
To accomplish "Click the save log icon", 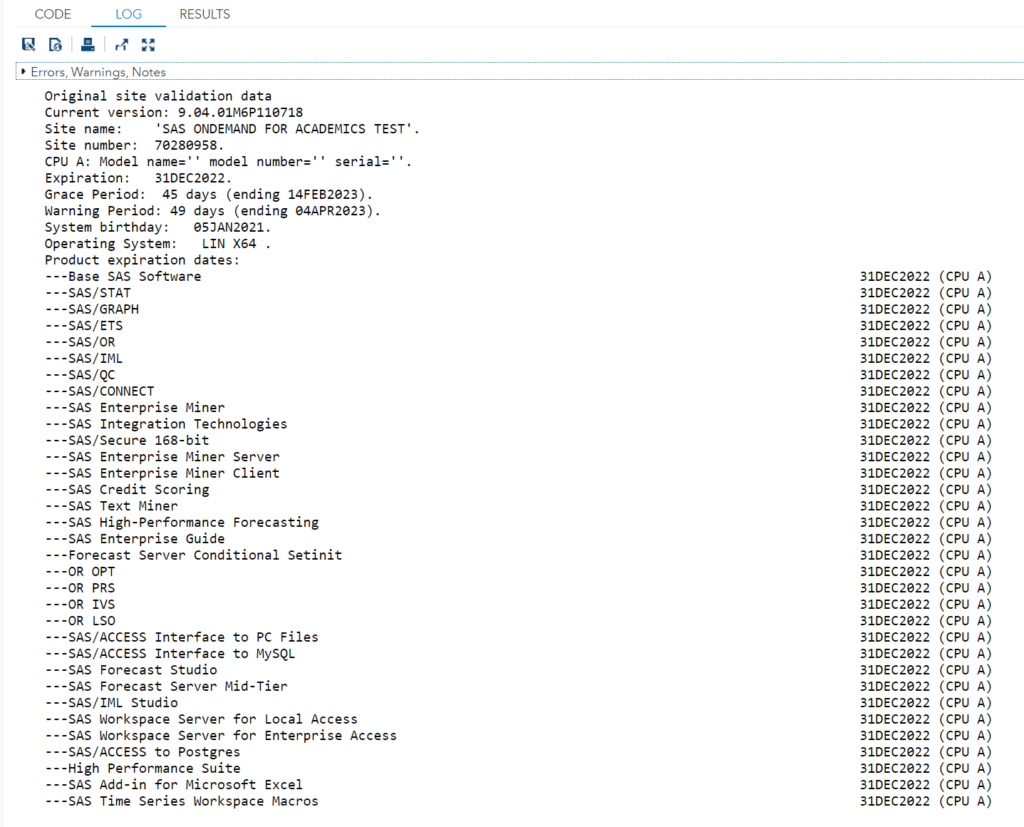I will coord(28,44).
